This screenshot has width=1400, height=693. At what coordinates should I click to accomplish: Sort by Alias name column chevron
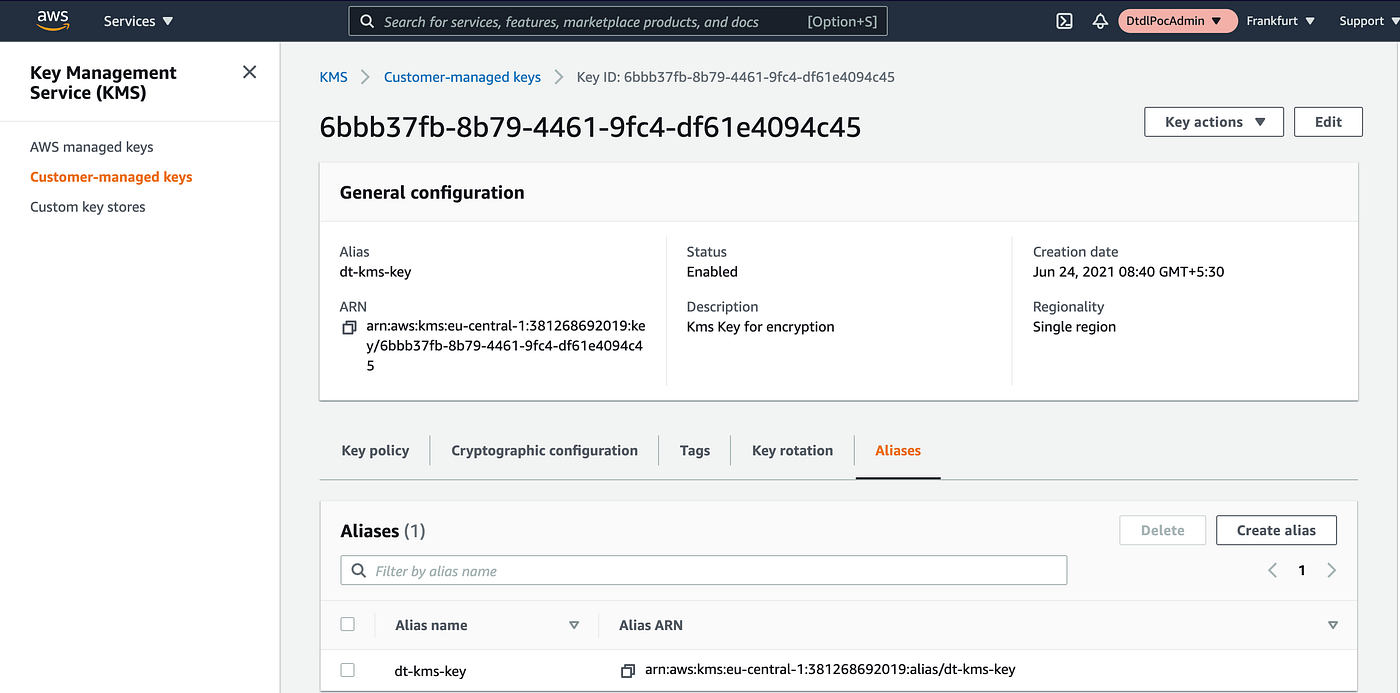[574, 624]
